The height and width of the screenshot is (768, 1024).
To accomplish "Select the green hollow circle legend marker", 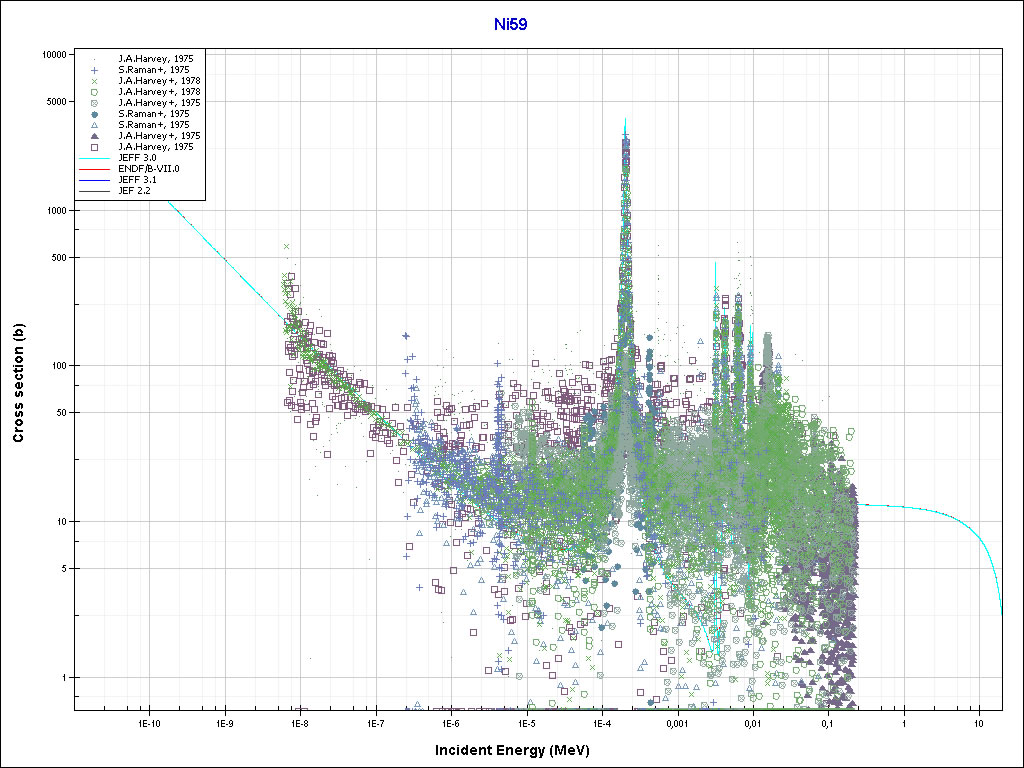I will [x=93, y=92].
